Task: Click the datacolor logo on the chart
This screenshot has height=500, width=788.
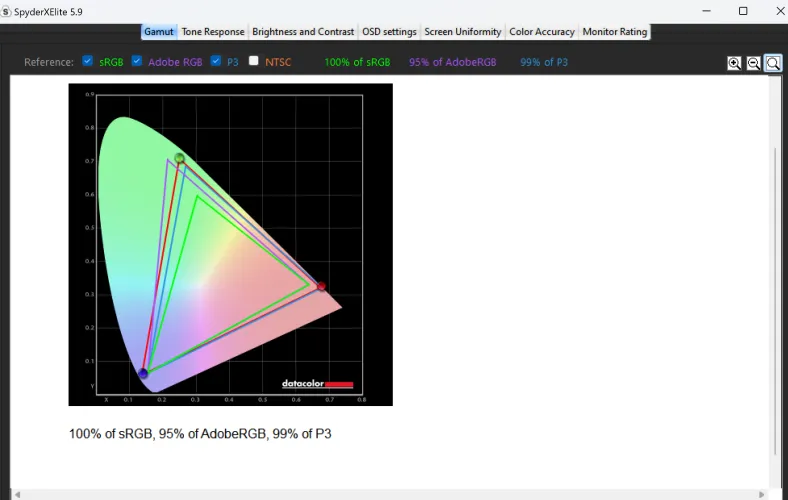Action: coord(317,384)
